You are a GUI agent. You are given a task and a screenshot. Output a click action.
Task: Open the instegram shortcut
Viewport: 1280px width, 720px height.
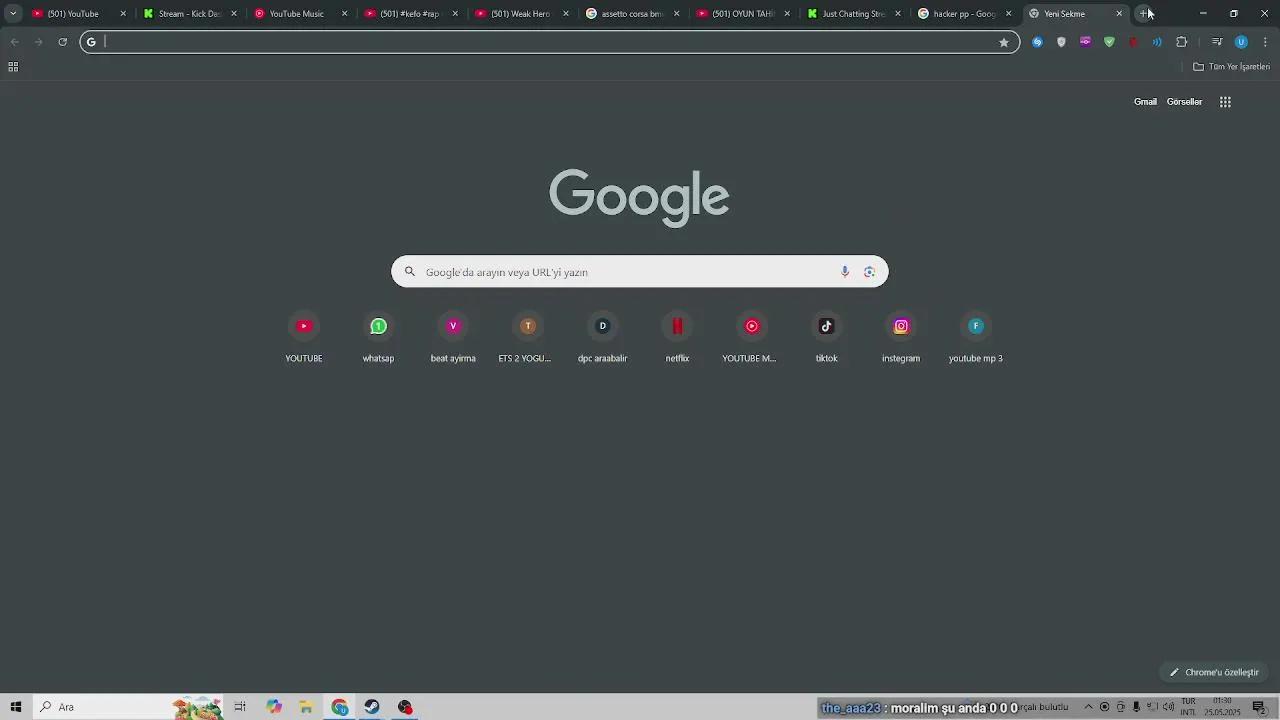pos(901,338)
